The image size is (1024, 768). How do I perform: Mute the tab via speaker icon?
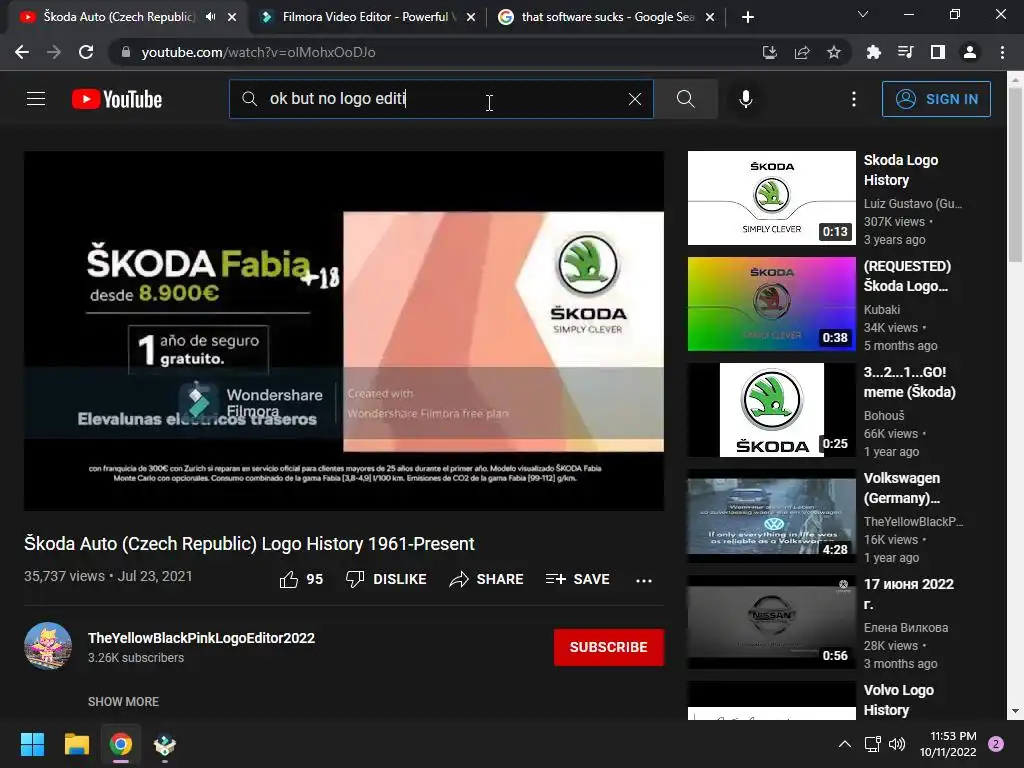pyautogui.click(x=210, y=17)
